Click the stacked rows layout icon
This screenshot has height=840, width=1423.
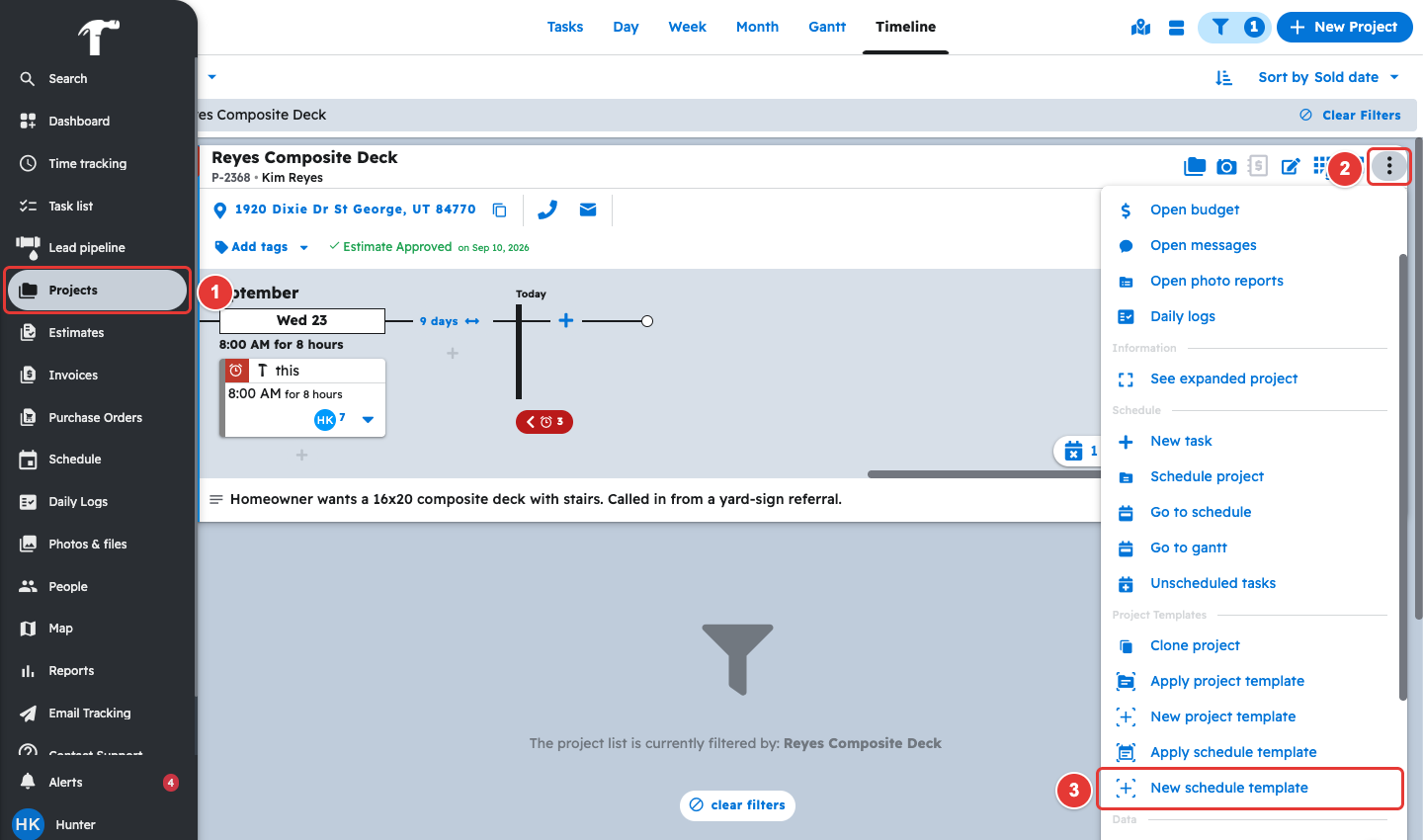(x=1176, y=28)
